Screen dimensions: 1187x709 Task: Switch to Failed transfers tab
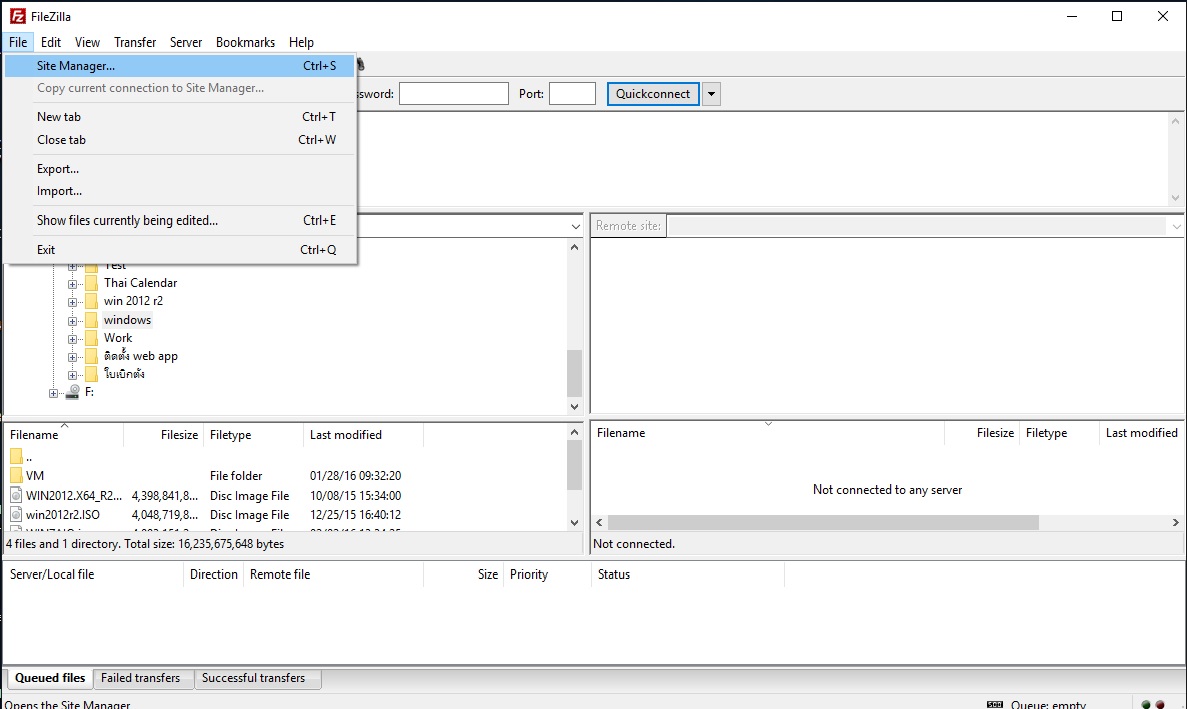click(x=141, y=678)
